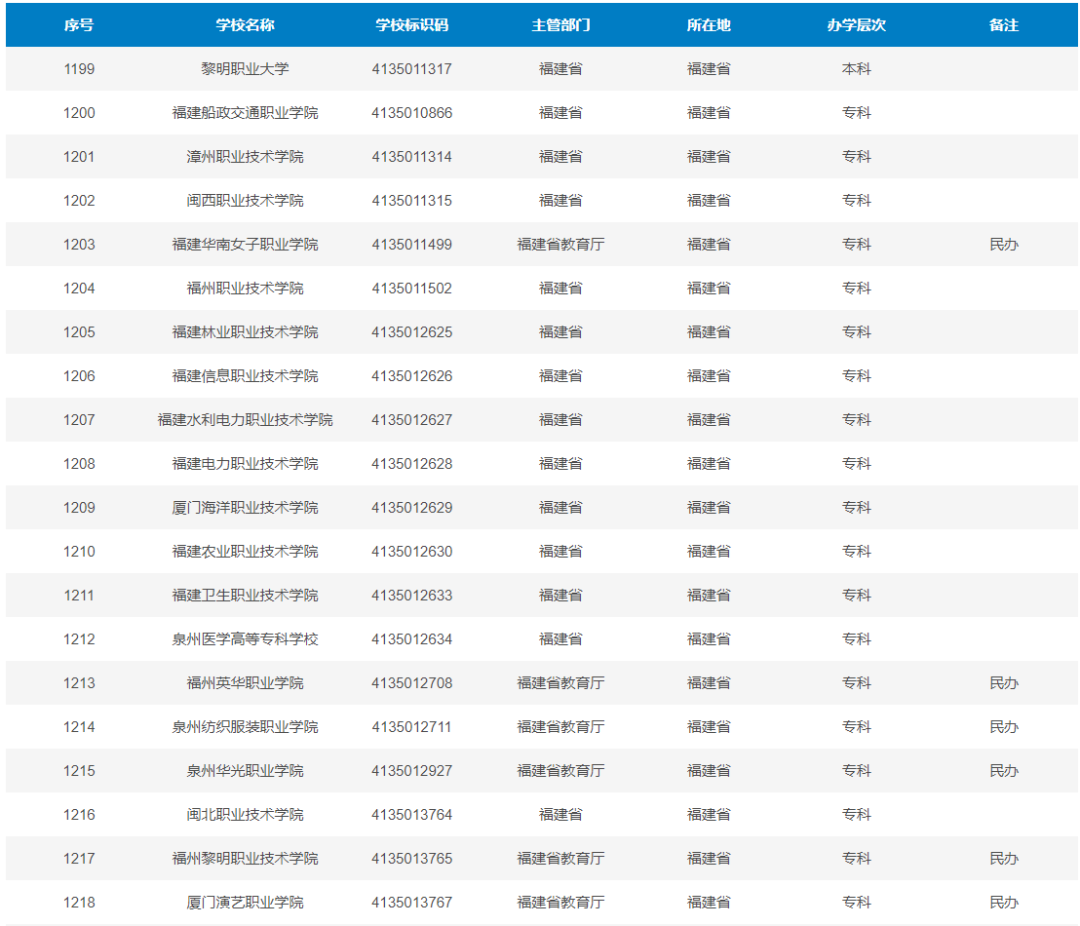Viewport: 1080px width, 926px height.
Task: Click the 学校标识码 column header
Action: click(x=411, y=25)
